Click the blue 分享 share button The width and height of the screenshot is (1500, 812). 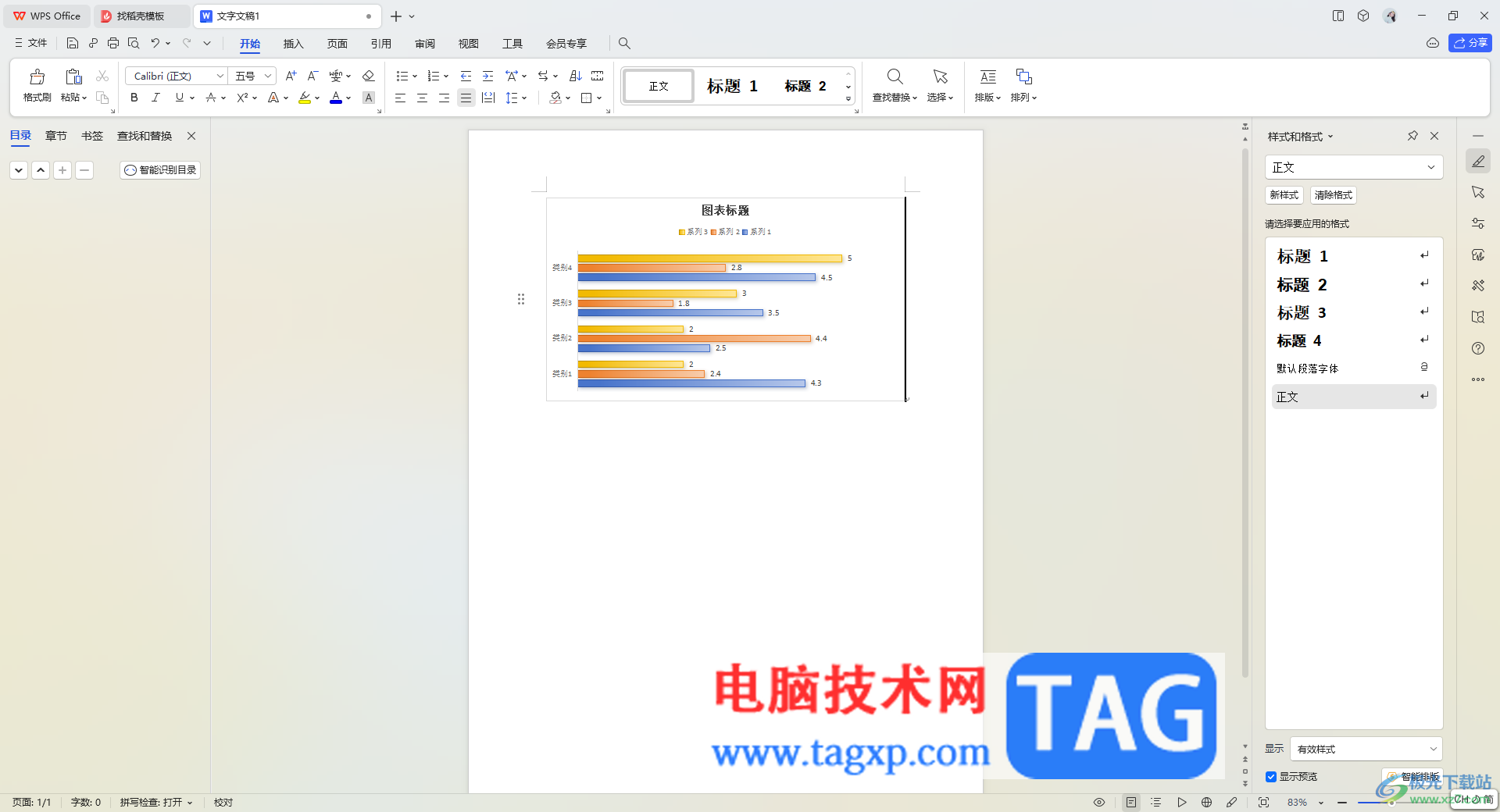(x=1470, y=43)
